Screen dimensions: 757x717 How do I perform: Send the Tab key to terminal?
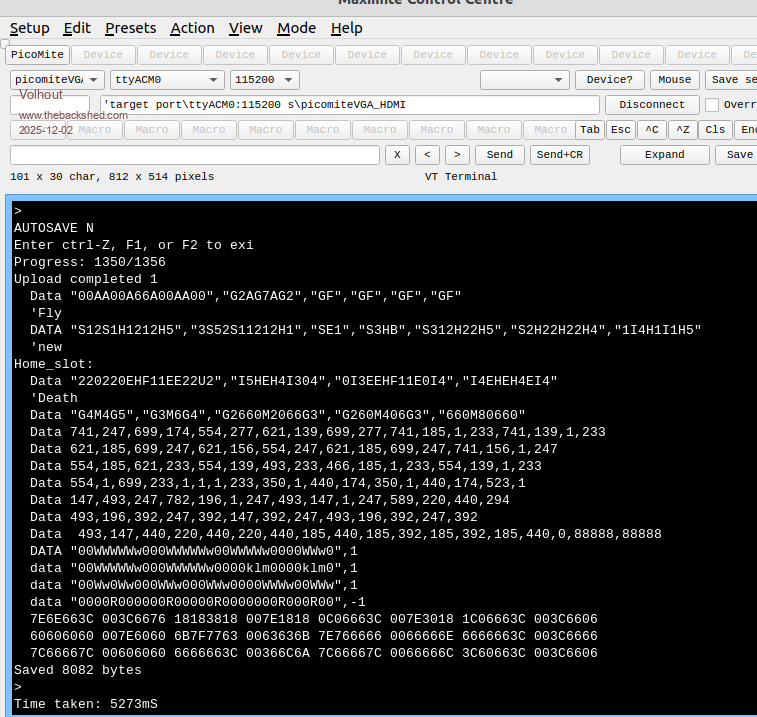click(590, 130)
